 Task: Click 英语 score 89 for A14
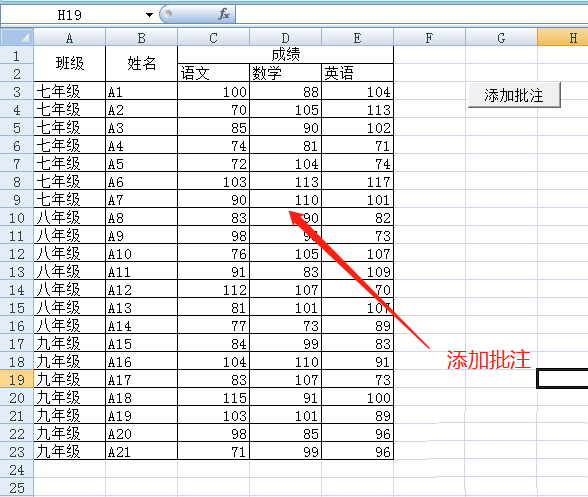point(357,326)
